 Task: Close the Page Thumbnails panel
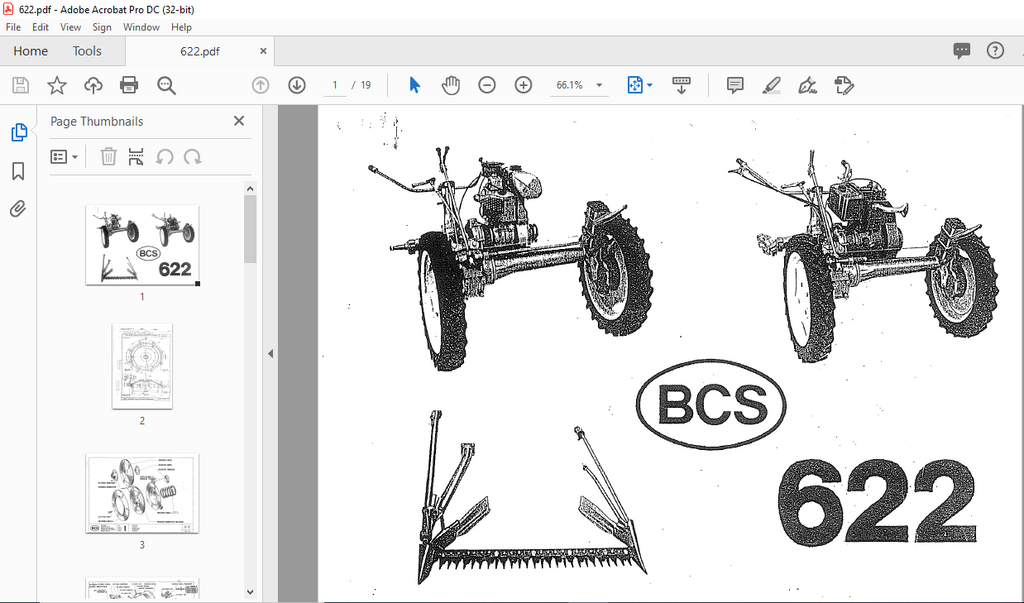[x=239, y=121]
